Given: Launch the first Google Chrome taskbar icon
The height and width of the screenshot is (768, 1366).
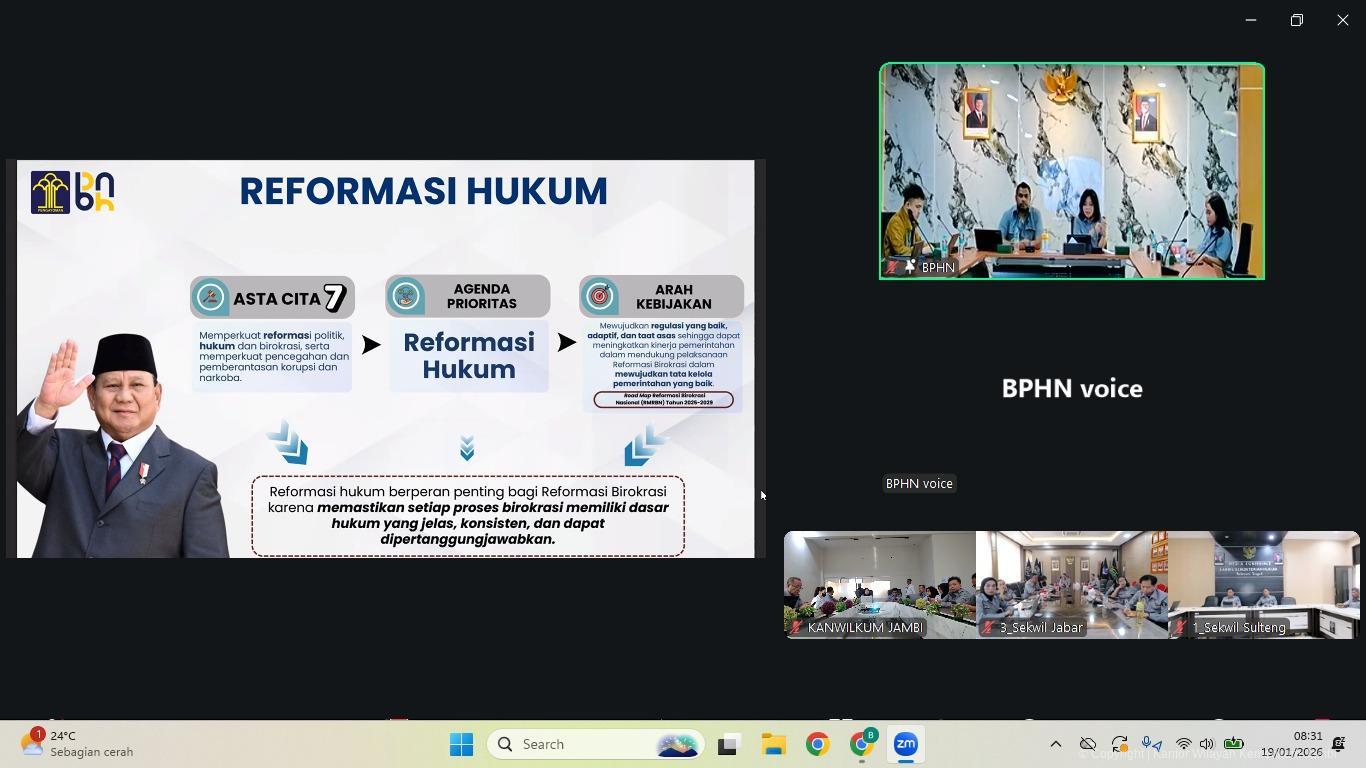Looking at the screenshot, I should coord(818,744).
